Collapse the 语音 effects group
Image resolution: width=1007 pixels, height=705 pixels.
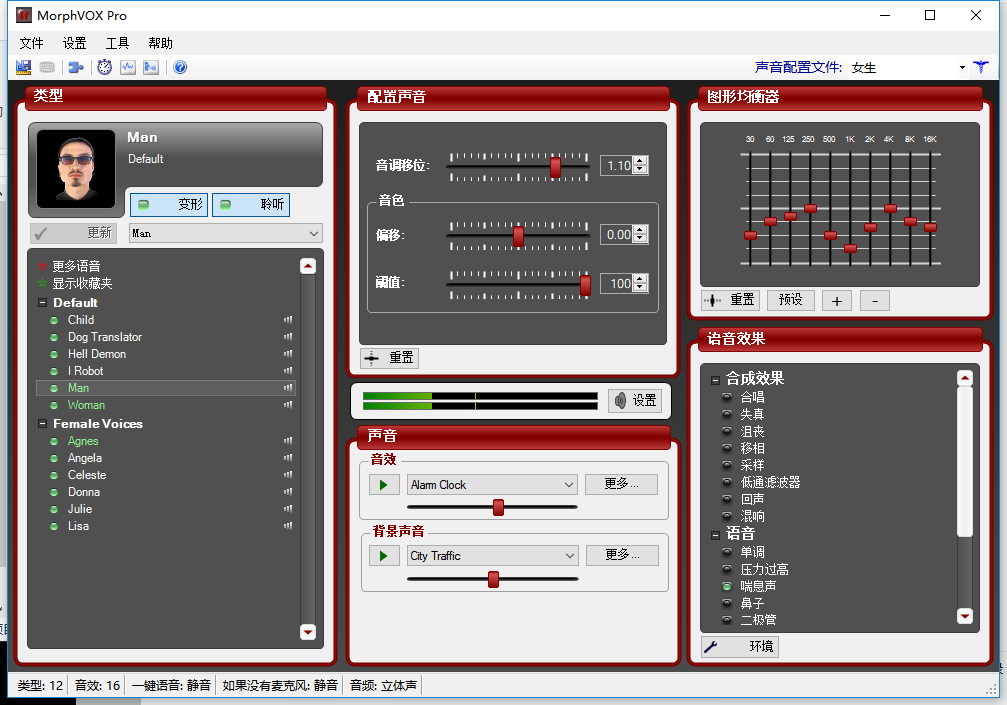point(715,535)
